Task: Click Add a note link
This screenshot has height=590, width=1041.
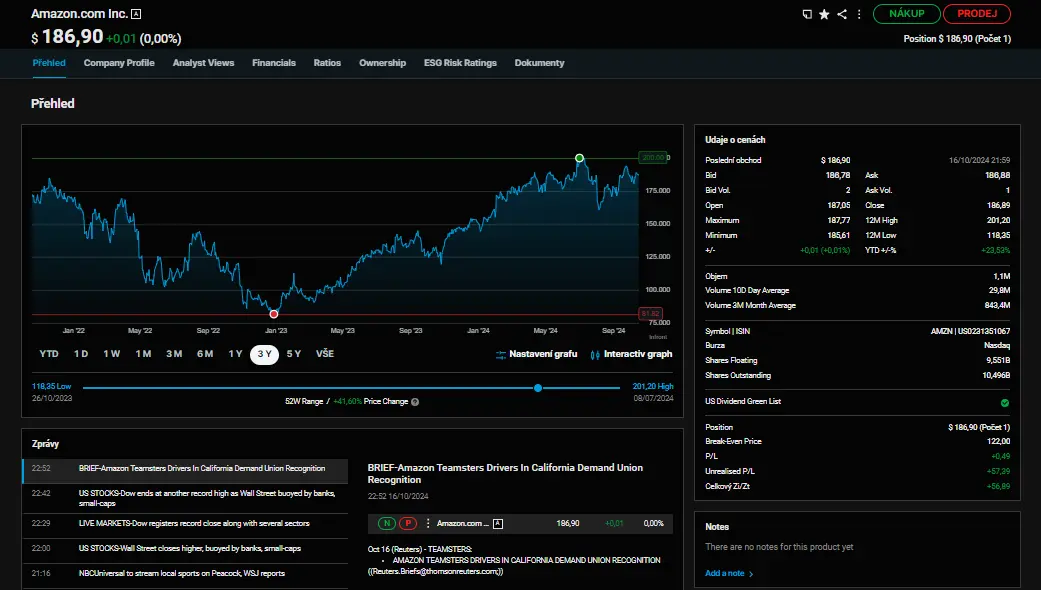Action: pos(724,573)
